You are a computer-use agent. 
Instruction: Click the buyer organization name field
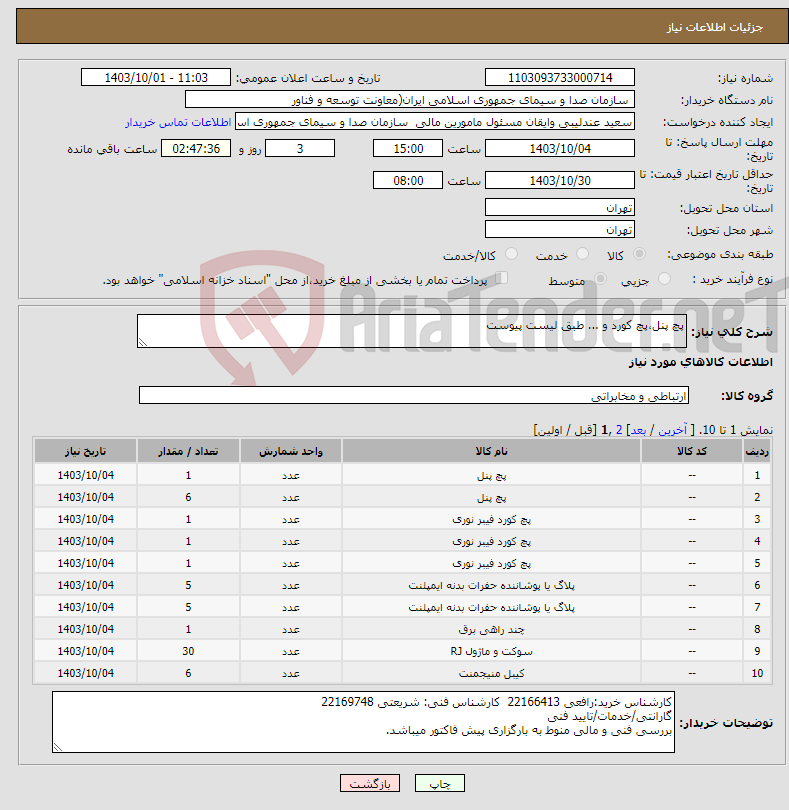pos(410,100)
